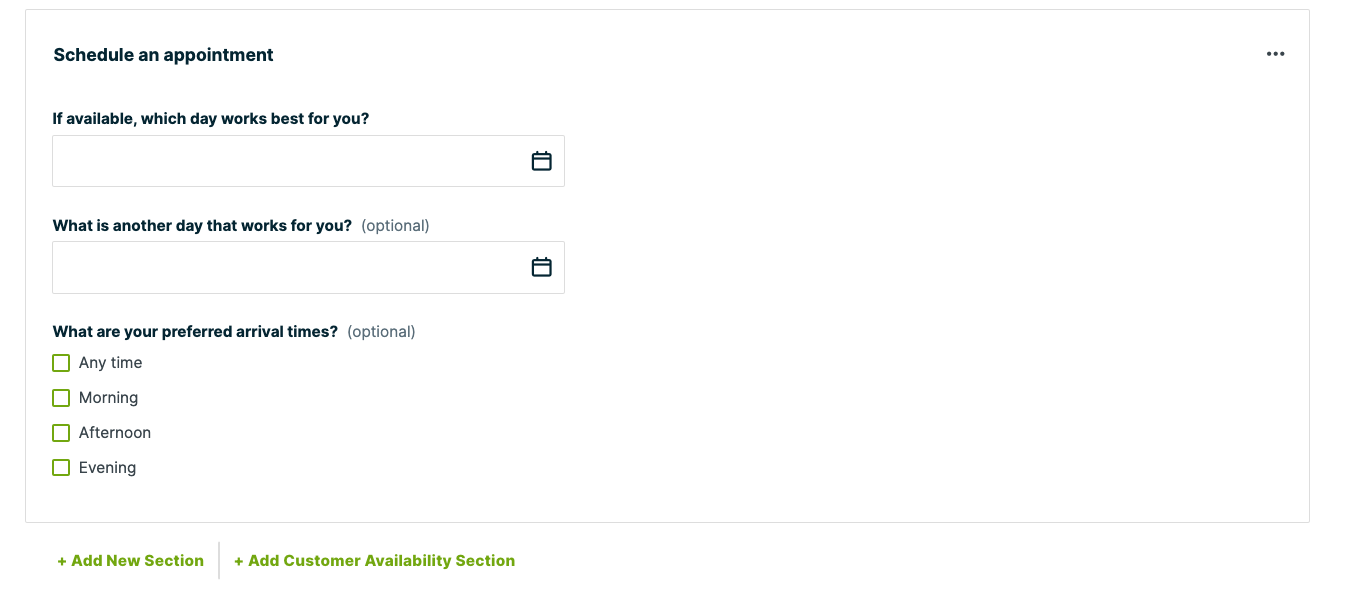Click the "(optional)" label next to the second date question
Image resolution: width=1351 pixels, height=594 pixels.
395,225
